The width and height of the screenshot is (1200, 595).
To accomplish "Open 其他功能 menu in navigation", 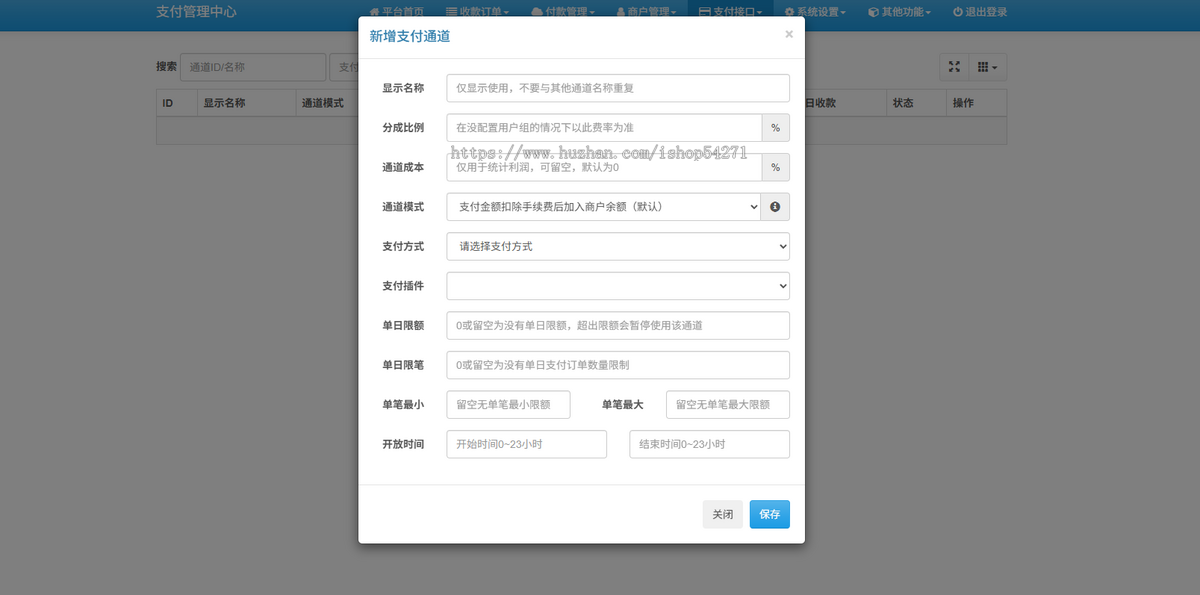I will click(900, 12).
